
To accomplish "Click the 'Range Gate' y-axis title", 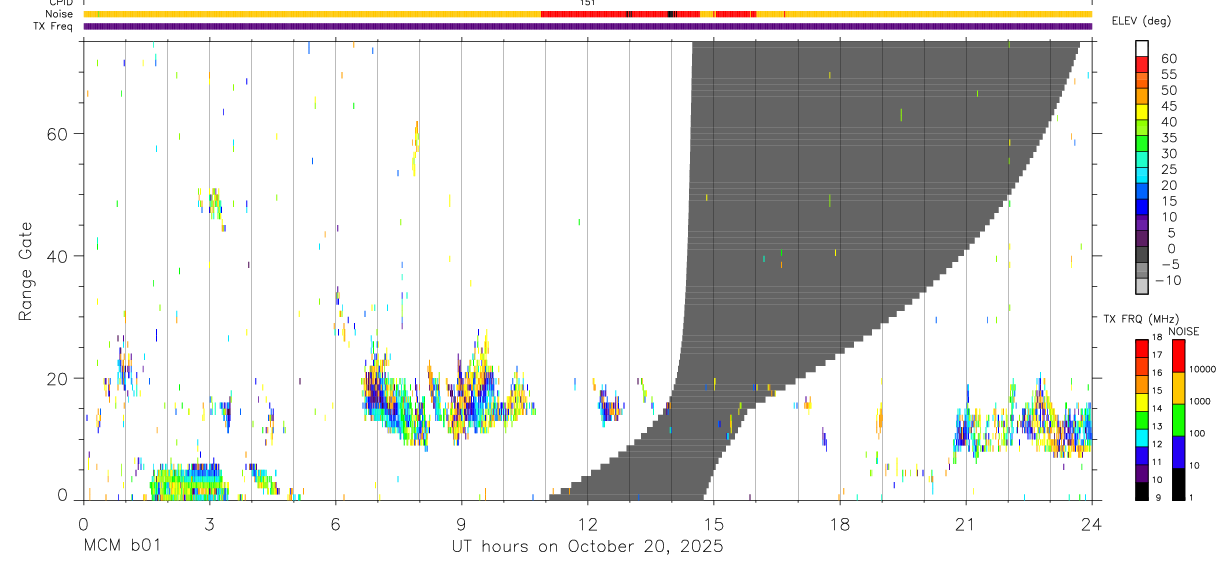I will click(27, 270).
